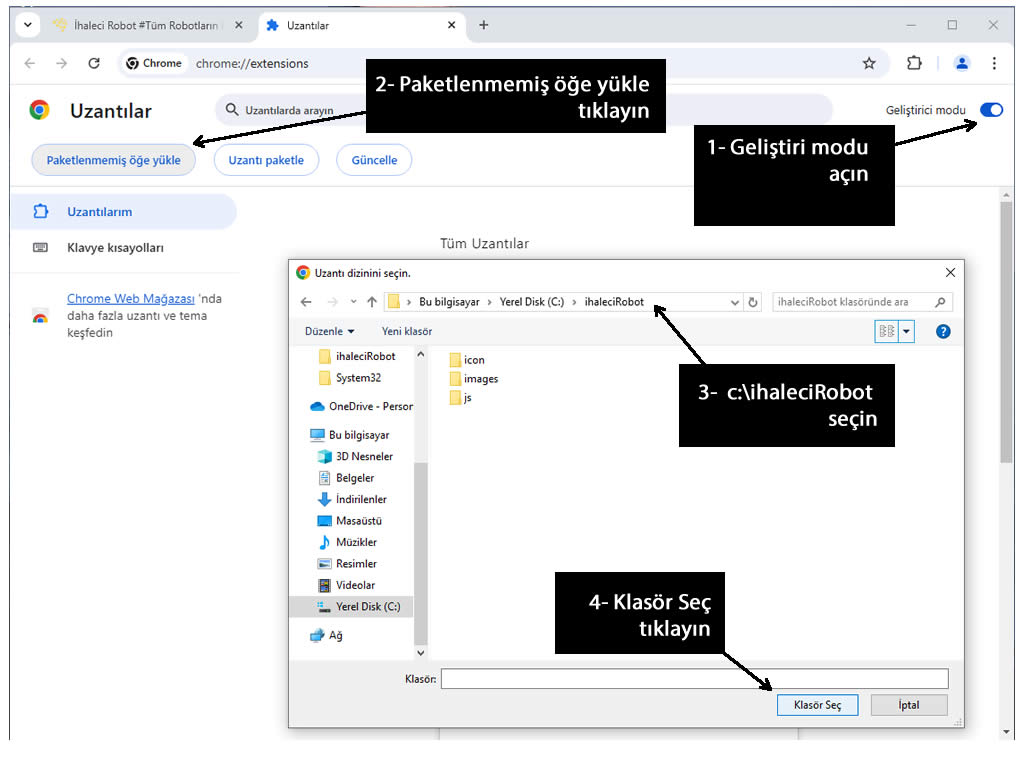Refresh the folder view in dialog
Screen dimensions: 1024x768
pos(752,302)
